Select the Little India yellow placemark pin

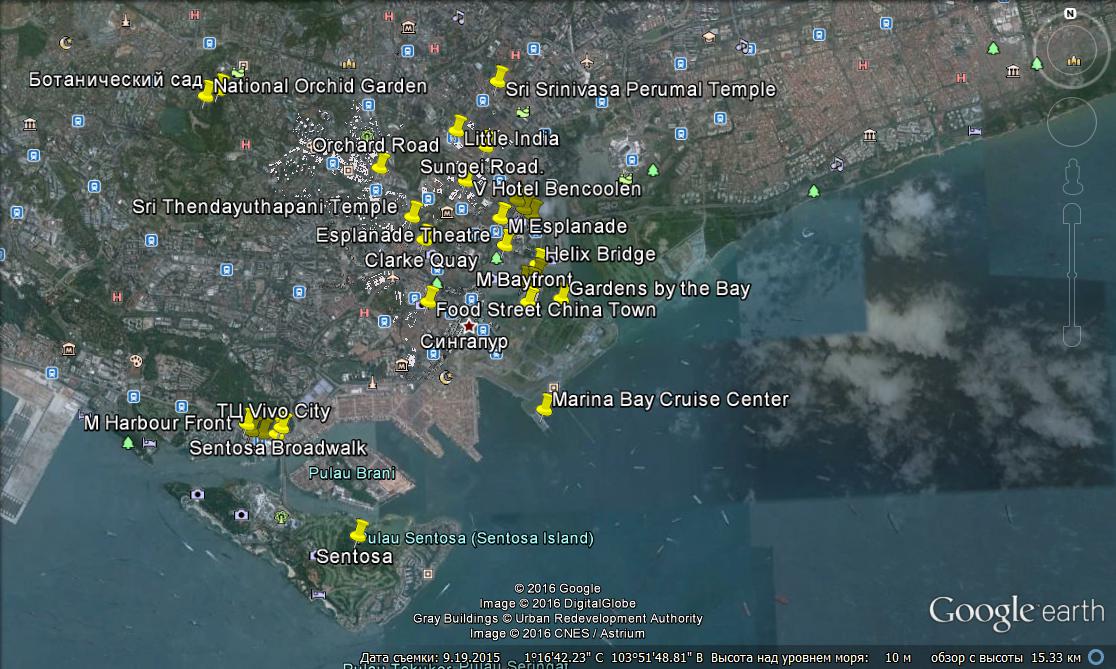458,126
